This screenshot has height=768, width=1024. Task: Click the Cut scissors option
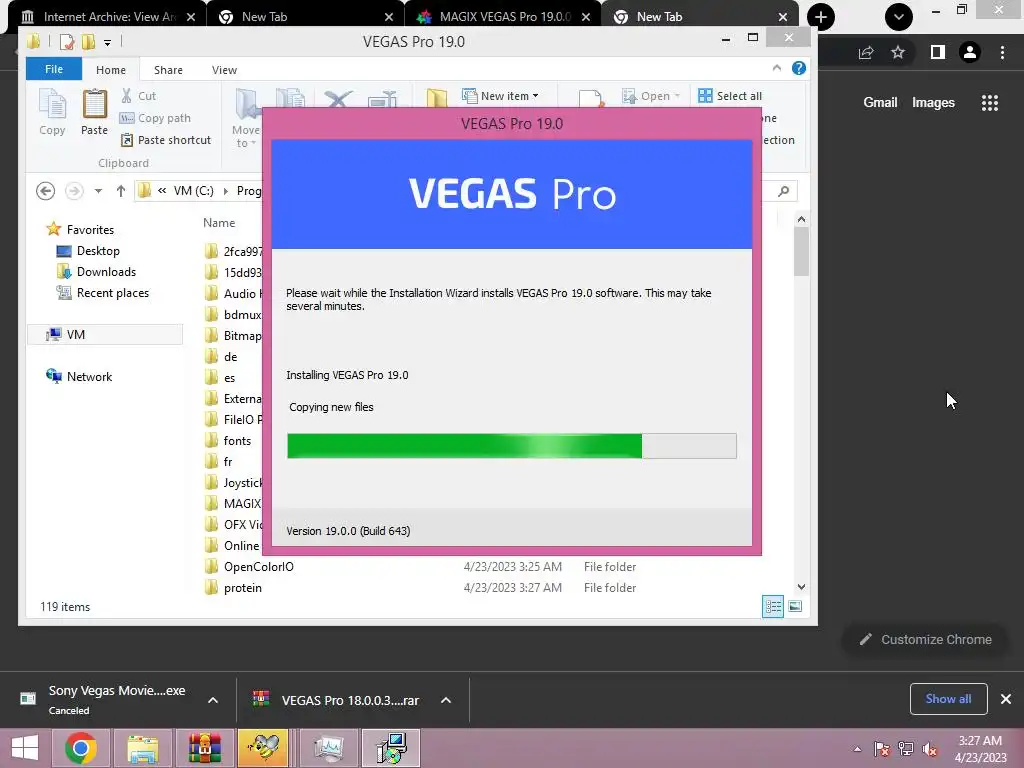tap(138, 96)
